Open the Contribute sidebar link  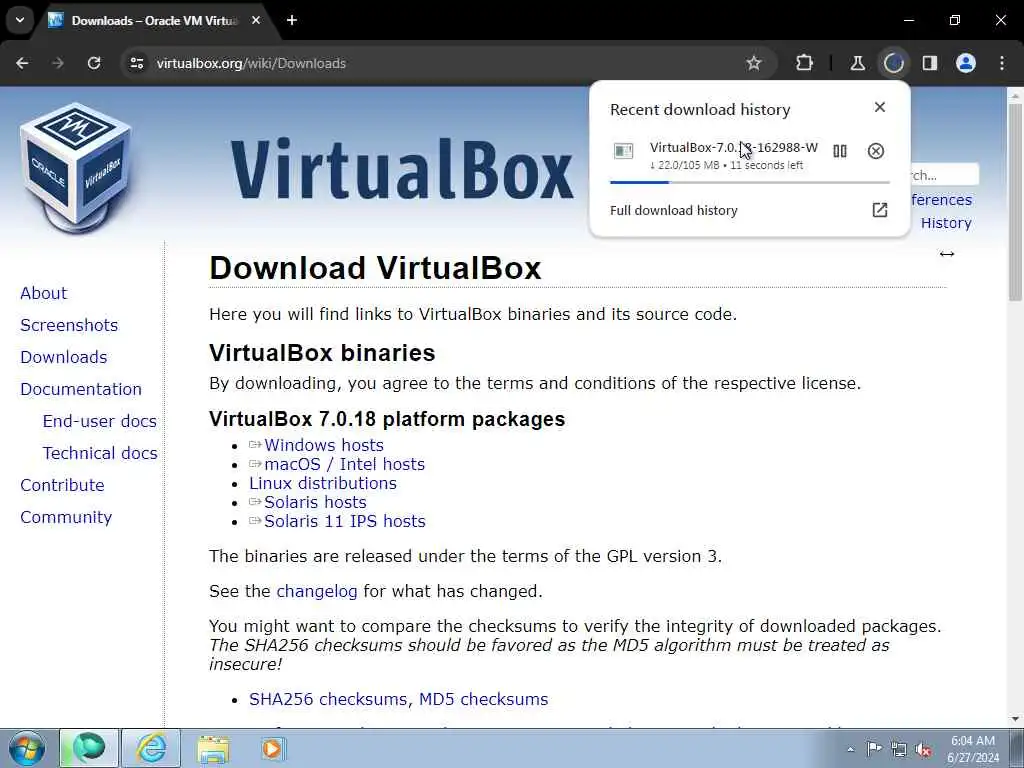[x=63, y=485]
